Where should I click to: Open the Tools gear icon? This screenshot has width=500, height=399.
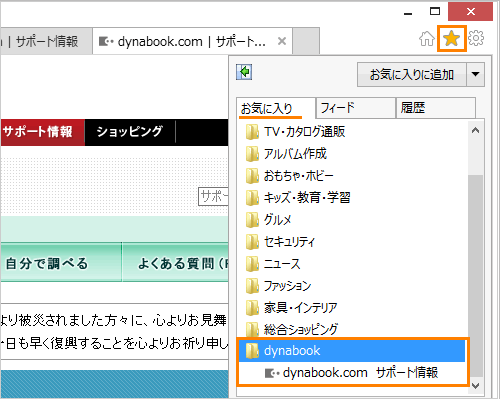click(476, 38)
